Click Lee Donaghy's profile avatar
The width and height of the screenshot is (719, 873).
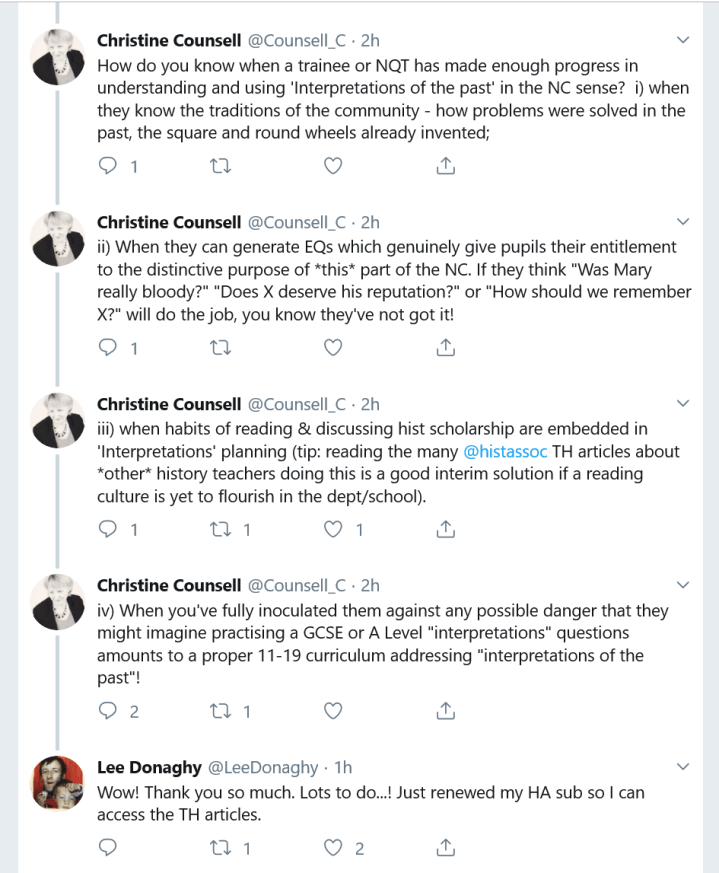58,781
